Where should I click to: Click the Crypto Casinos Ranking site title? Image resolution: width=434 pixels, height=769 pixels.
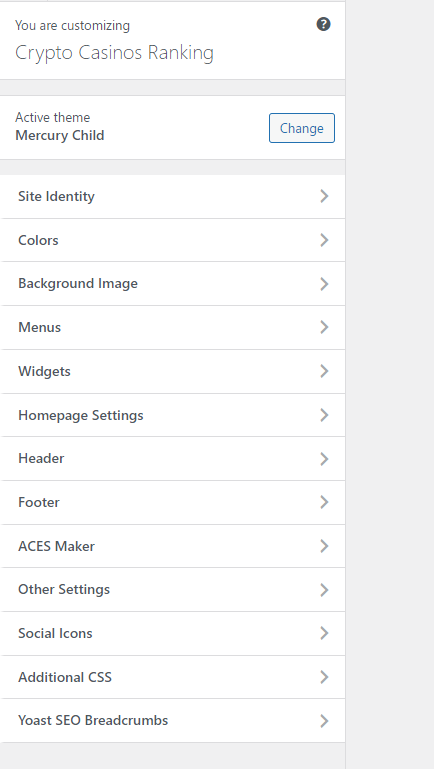click(x=114, y=53)
